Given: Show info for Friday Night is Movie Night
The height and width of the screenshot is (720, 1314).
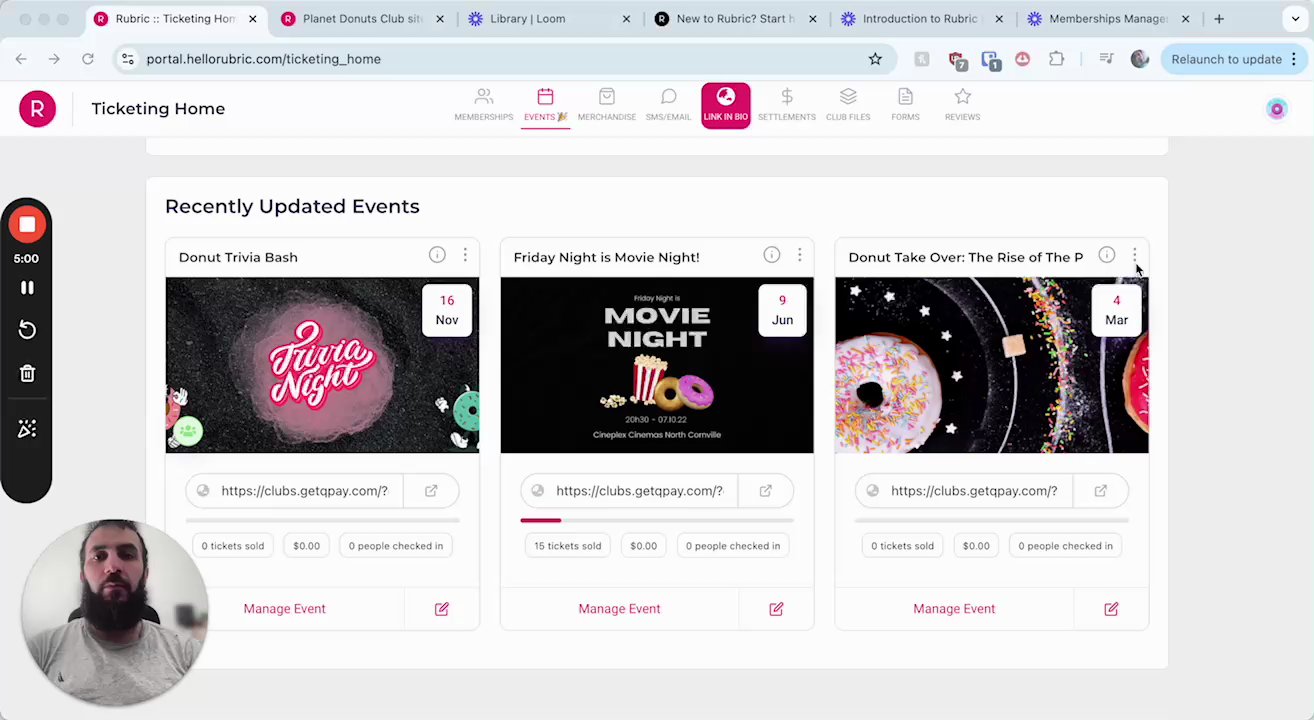Looking at the screenshot, I should pos(772,256).
